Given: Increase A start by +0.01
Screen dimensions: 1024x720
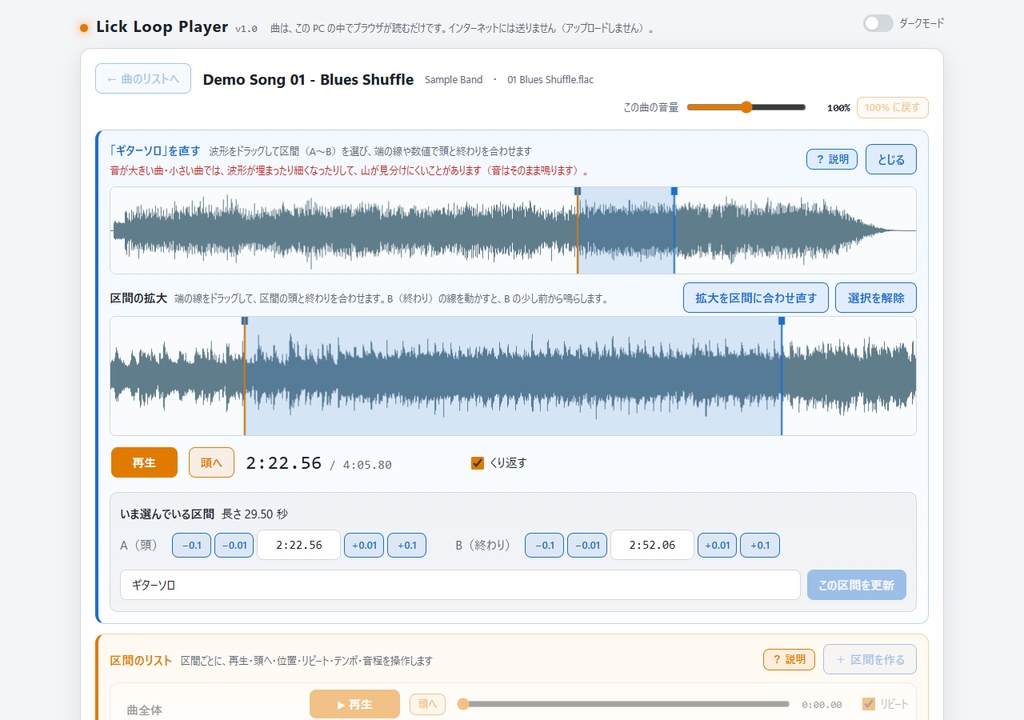Looking at the screenshot, I should point(364,545).
